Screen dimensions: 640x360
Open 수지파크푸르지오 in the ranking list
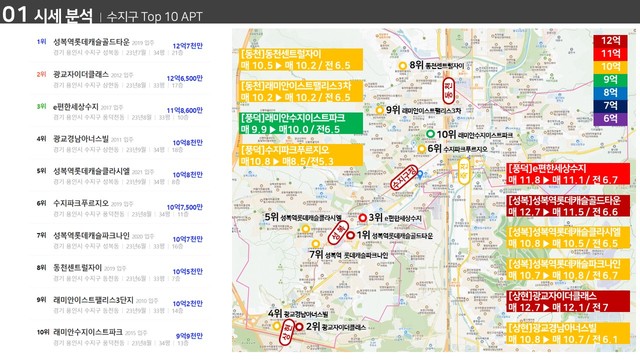81,203
